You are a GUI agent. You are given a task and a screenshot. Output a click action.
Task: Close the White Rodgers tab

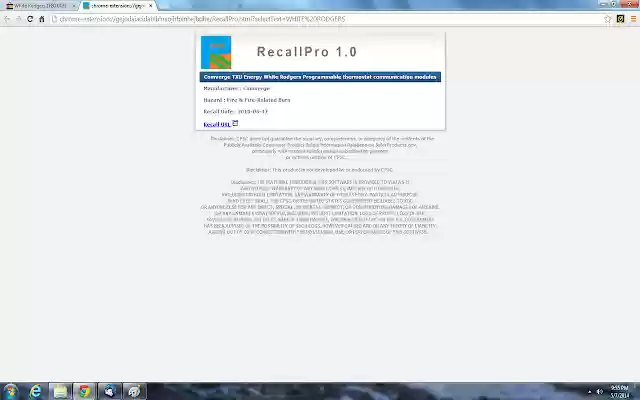tap(74, 6)
